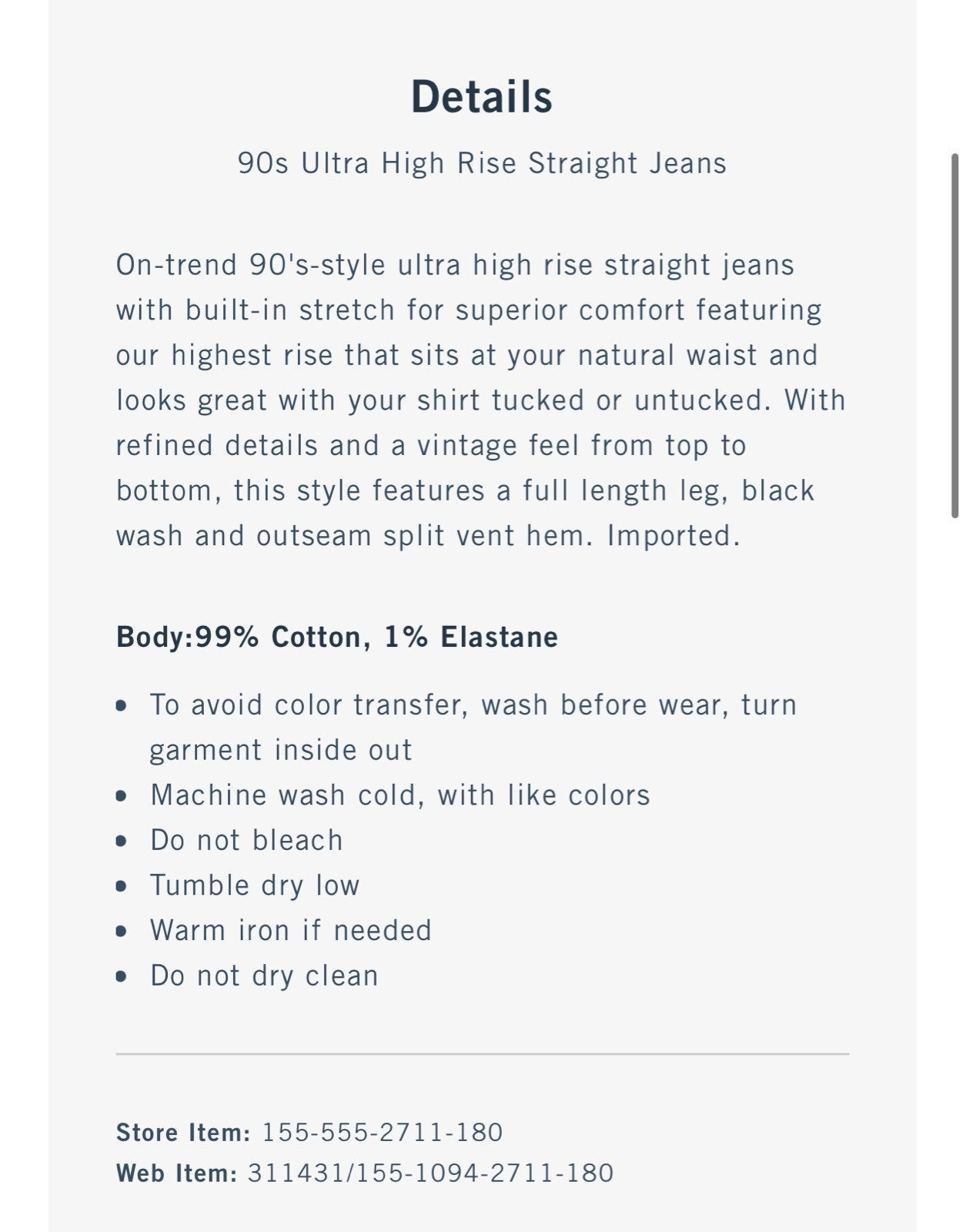Image resolution: width=966 pixels, height=1232 pixels.
Task: Click the product description paragraph
Action: coord(481,400)
